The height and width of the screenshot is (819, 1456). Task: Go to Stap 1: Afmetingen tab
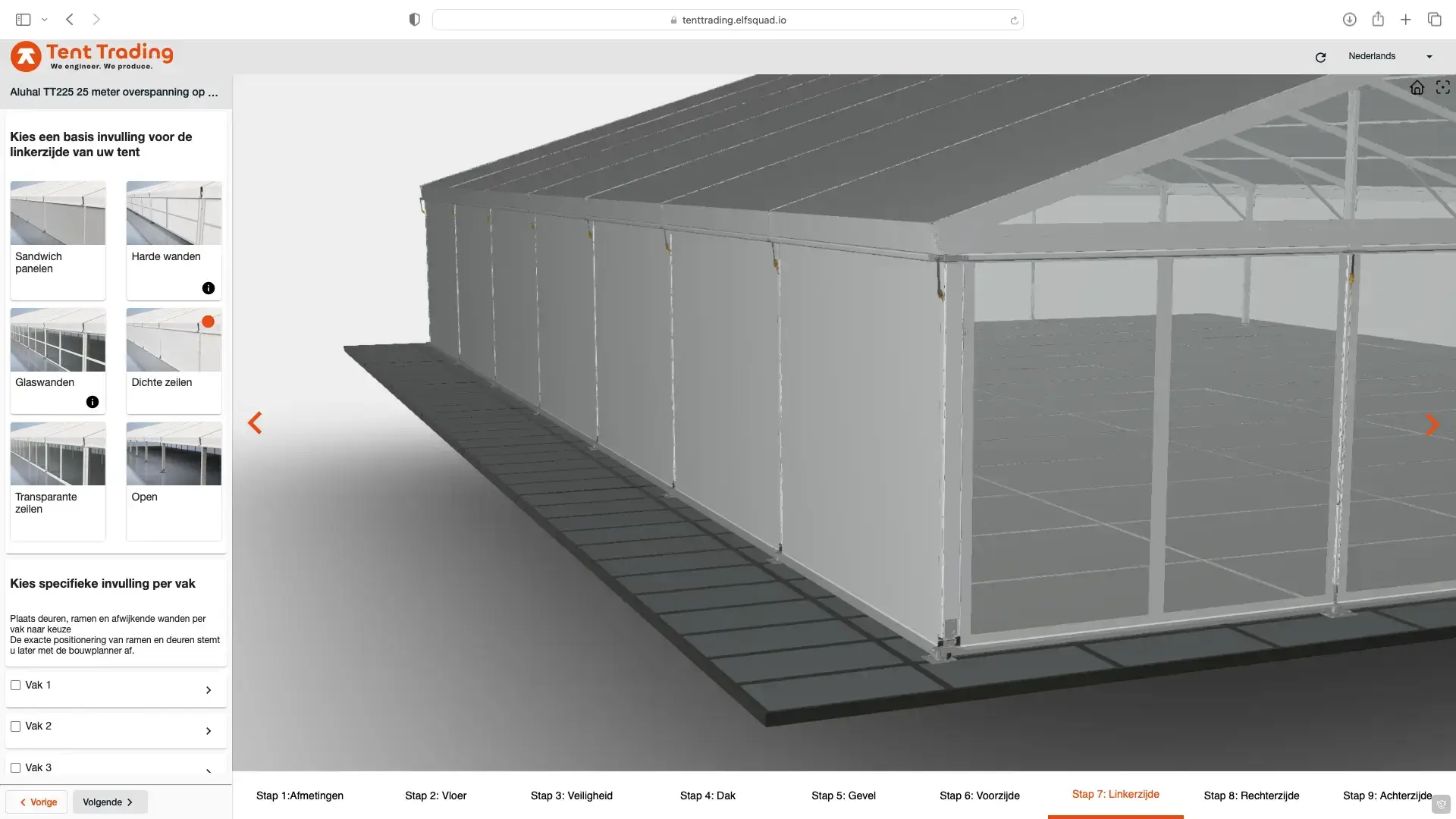point(300,795)
